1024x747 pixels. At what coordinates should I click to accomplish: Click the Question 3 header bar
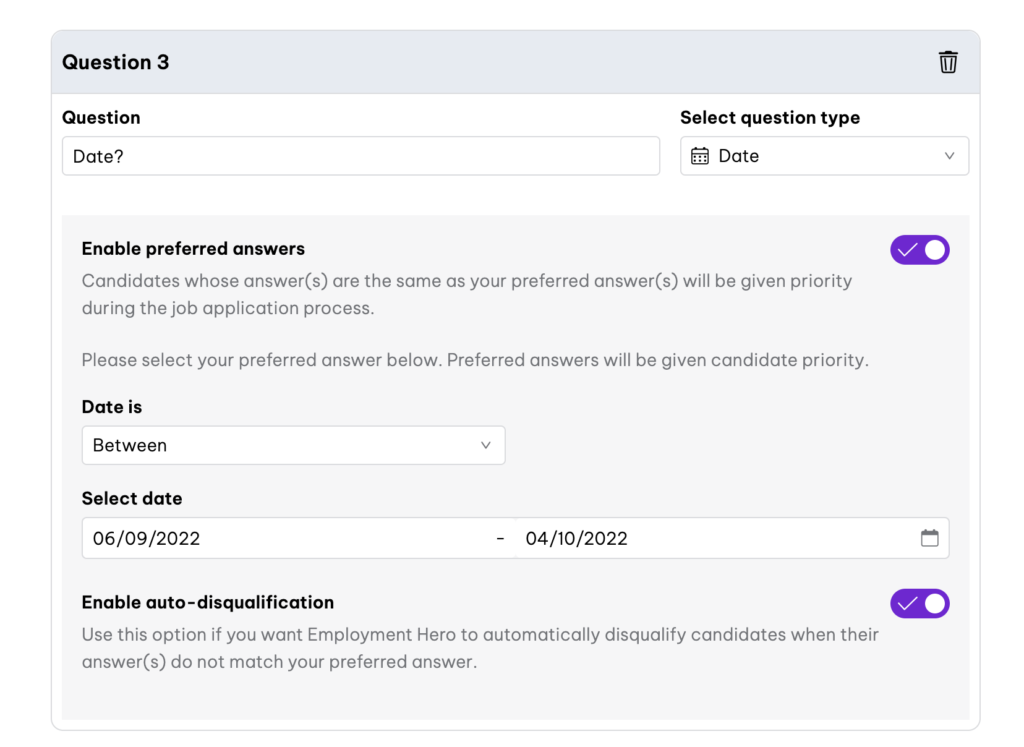coord(400,61)
